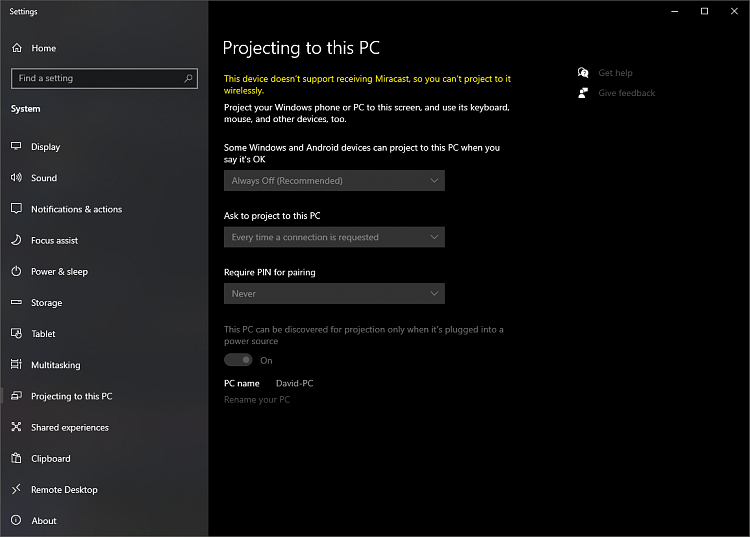750x537 pixels.
Task: Click the Focus assist moon icon
Action: click(16, 240)
